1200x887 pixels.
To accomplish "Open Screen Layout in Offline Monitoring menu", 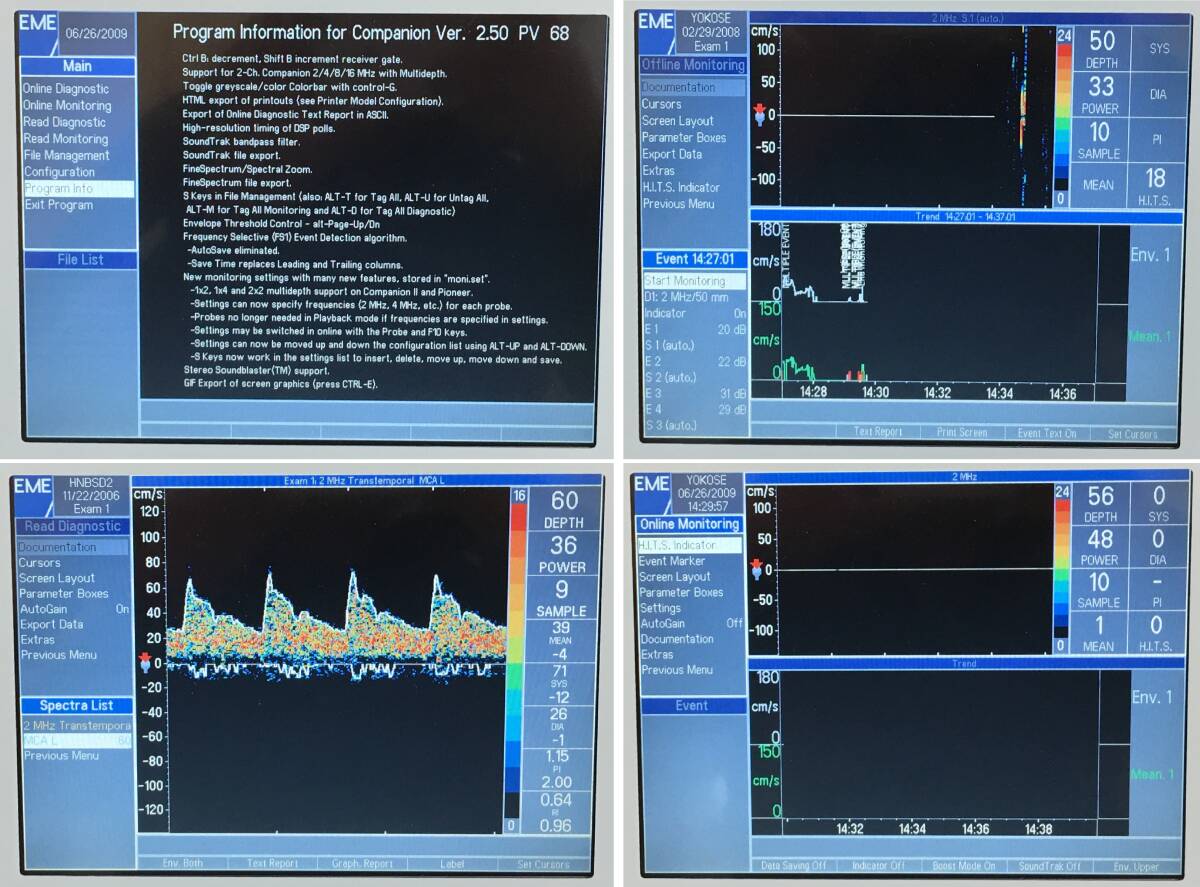I will [x=677, y=121].
